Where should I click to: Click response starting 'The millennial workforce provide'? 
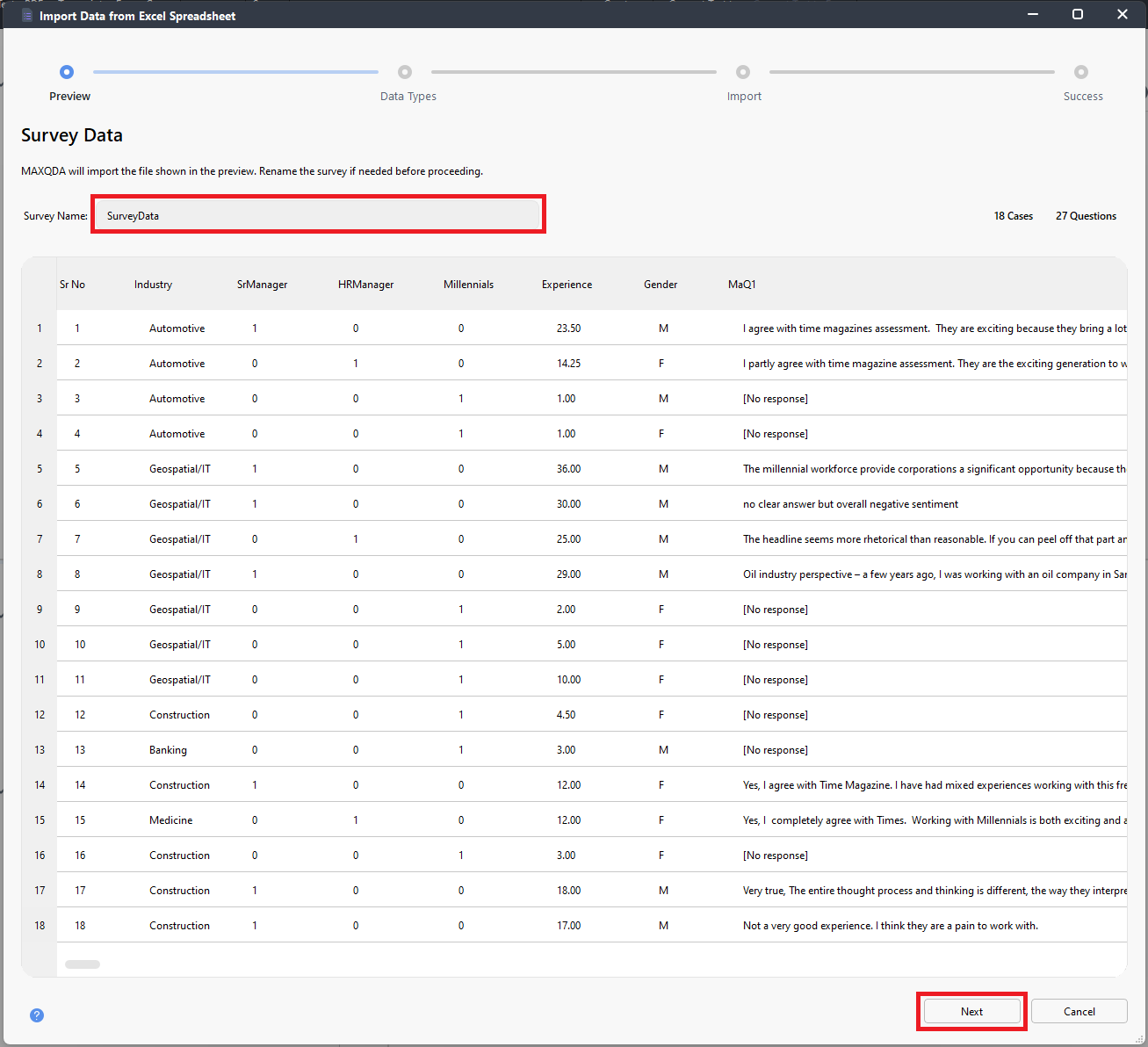(935, 469)
